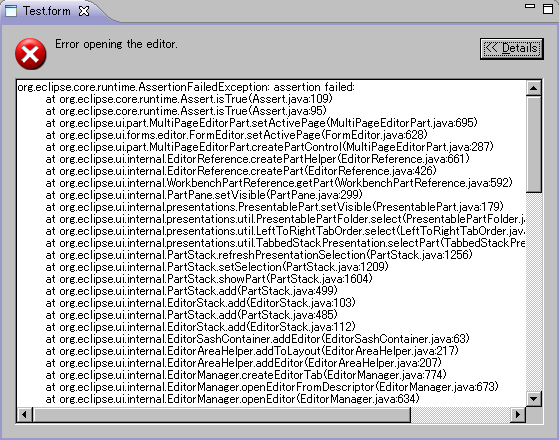
Task: Click the vertical scrollbar up arrow
Action: coord(534,88)
